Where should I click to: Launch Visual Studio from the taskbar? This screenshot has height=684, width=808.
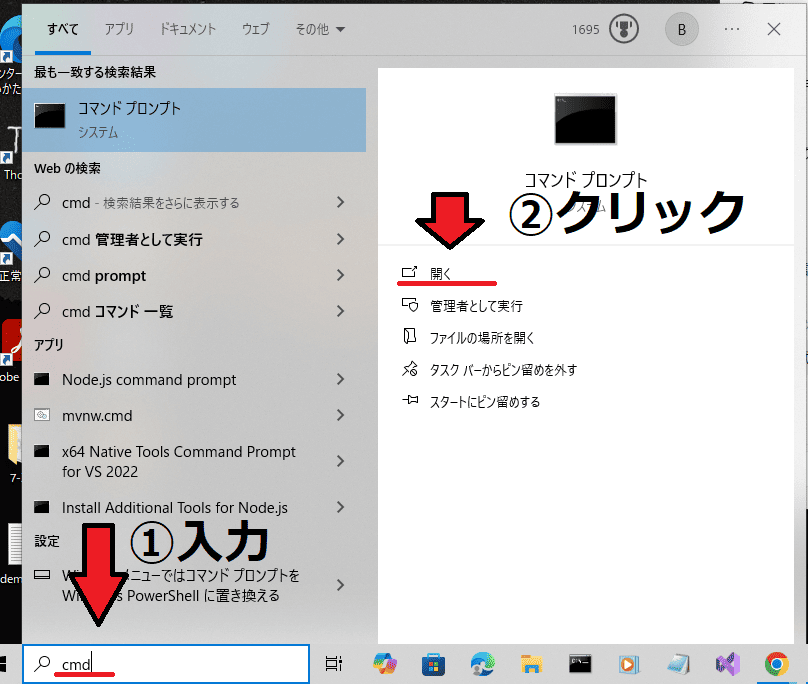pyautogui.click(x=727, y=663)
